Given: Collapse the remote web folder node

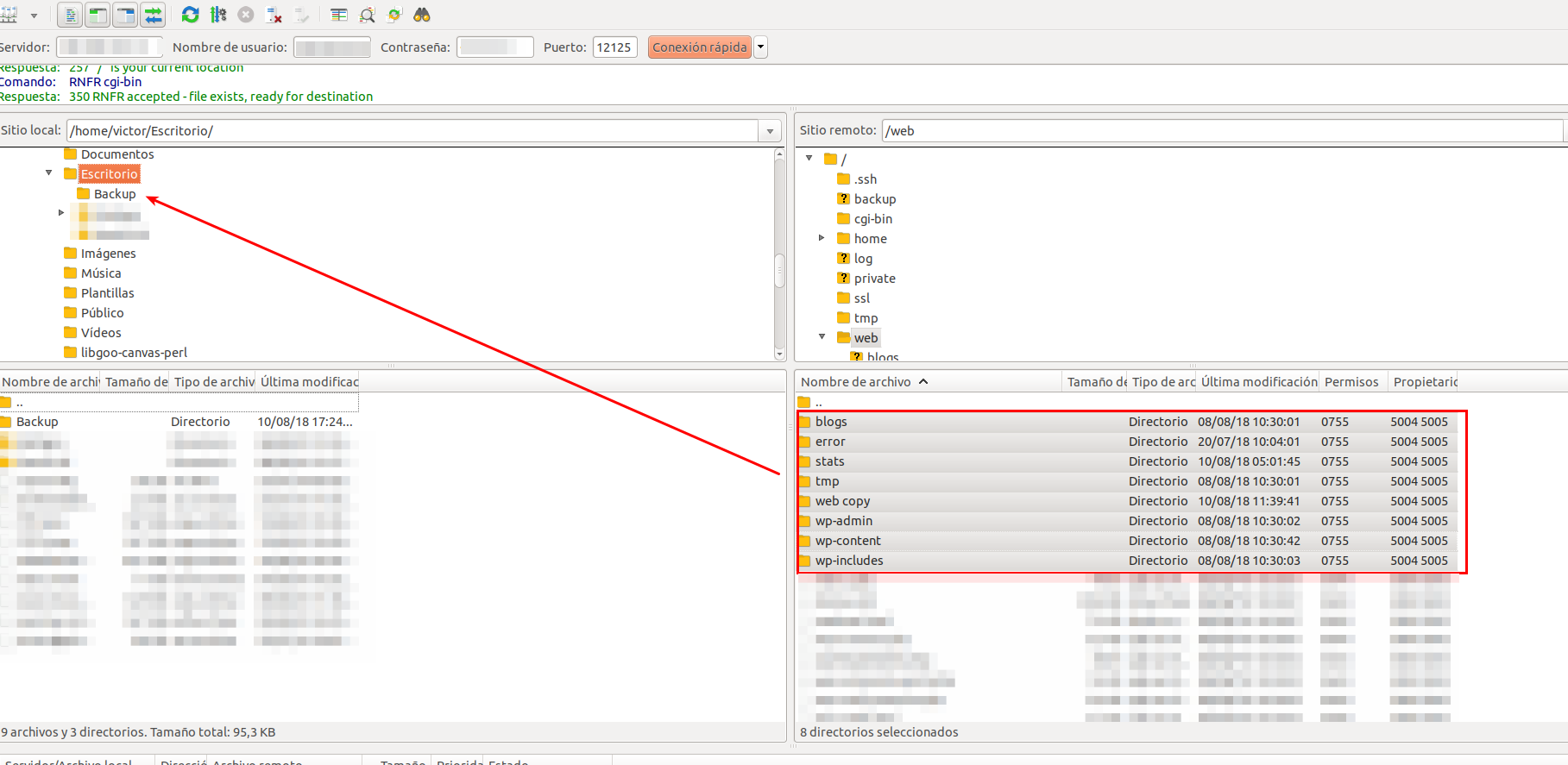Looking at the screenshot, I should [x=822, y=336].
